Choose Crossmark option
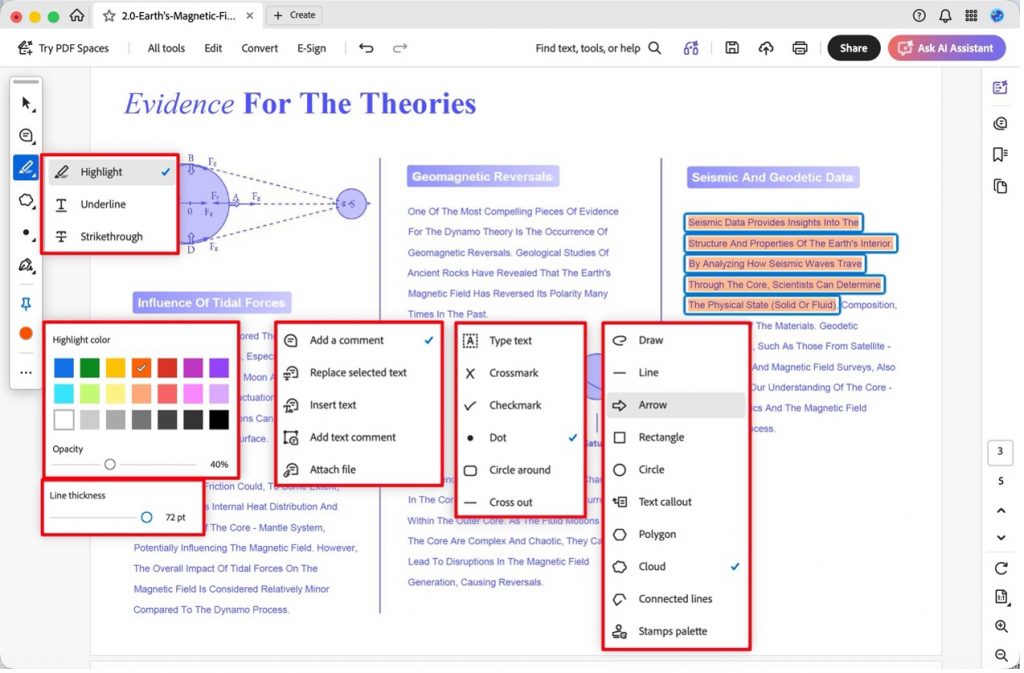The image size is (1024, 673). (x=520, y=373)
